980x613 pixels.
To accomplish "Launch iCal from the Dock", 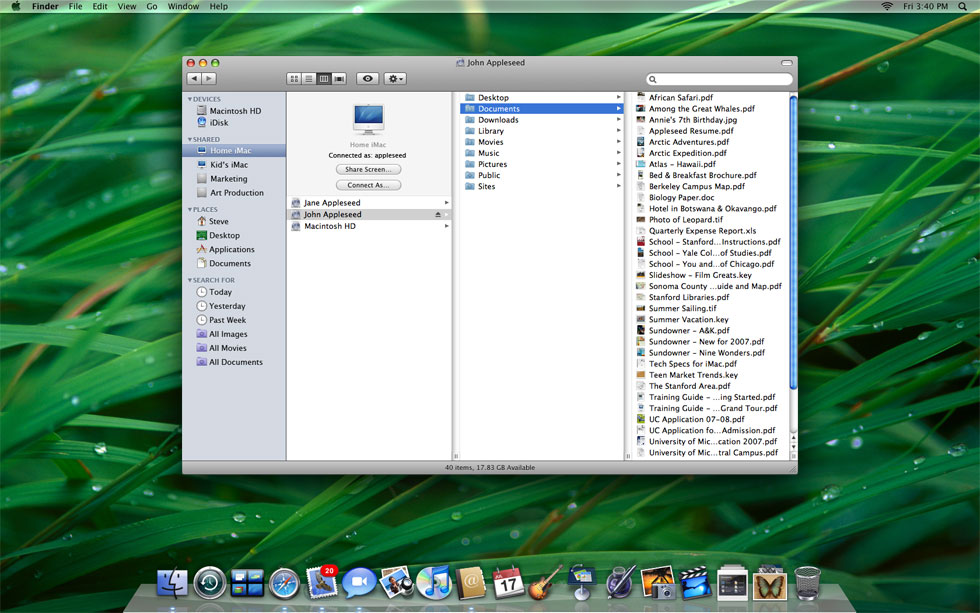I will point(508,582).
